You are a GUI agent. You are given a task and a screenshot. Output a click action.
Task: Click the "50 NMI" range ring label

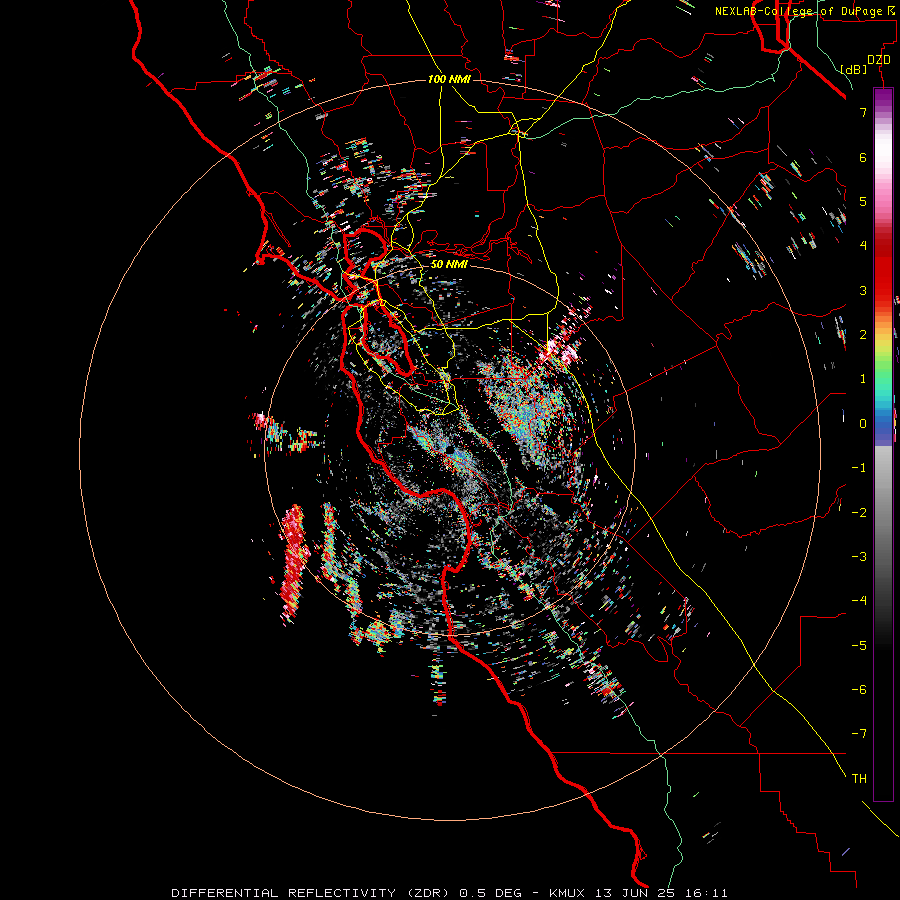(449, 264)
